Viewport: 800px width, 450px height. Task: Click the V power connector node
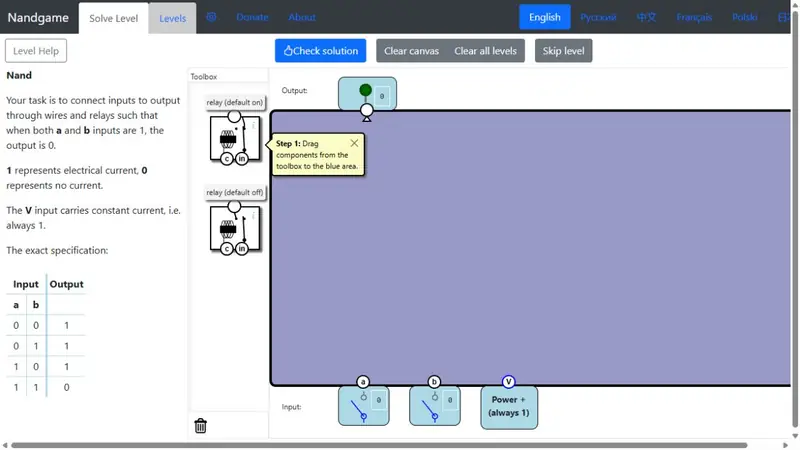click(508, 382)
